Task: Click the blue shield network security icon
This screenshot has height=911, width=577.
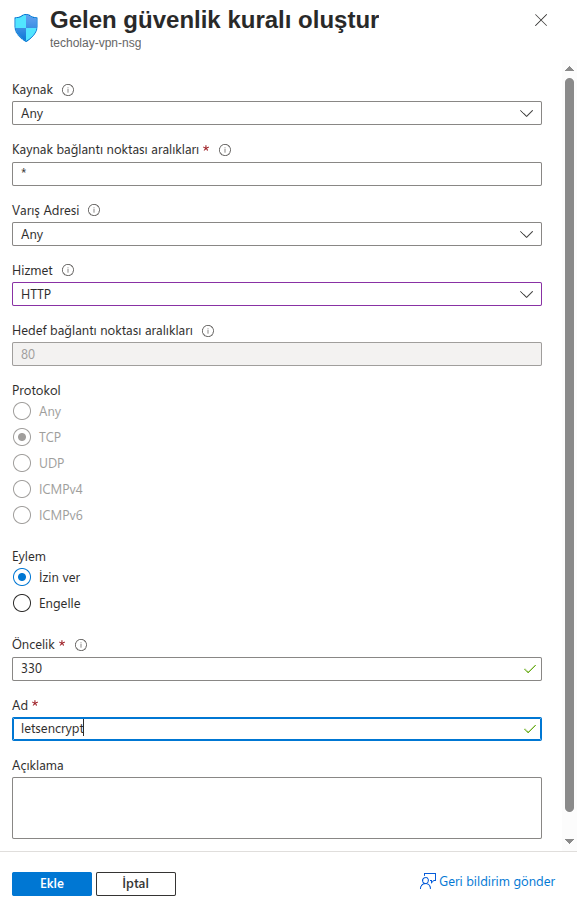Action: coord(26,27)
